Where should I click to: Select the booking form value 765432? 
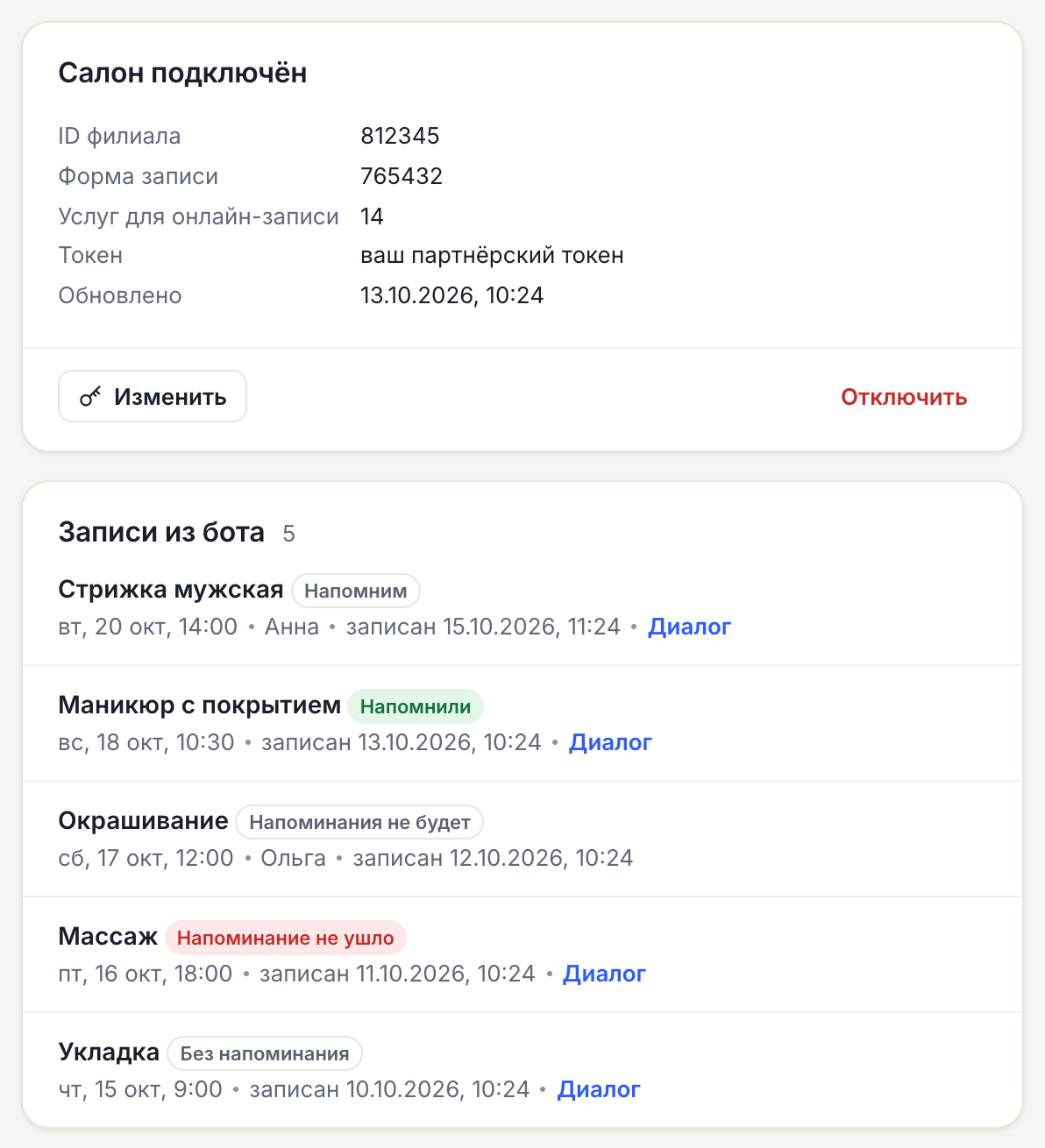click(402, 176)
